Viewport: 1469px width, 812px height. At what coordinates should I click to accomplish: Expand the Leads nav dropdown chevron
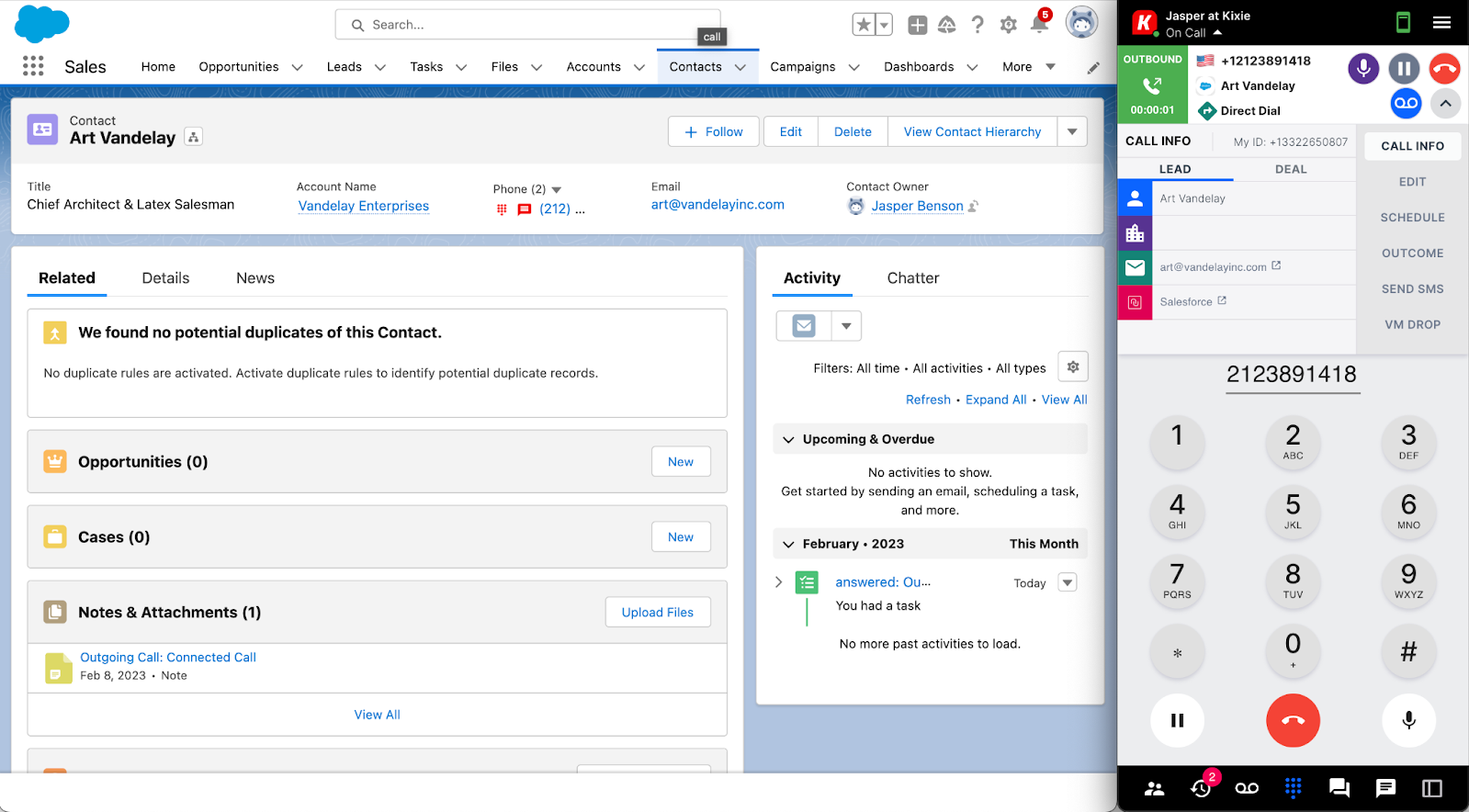[379, 67]
